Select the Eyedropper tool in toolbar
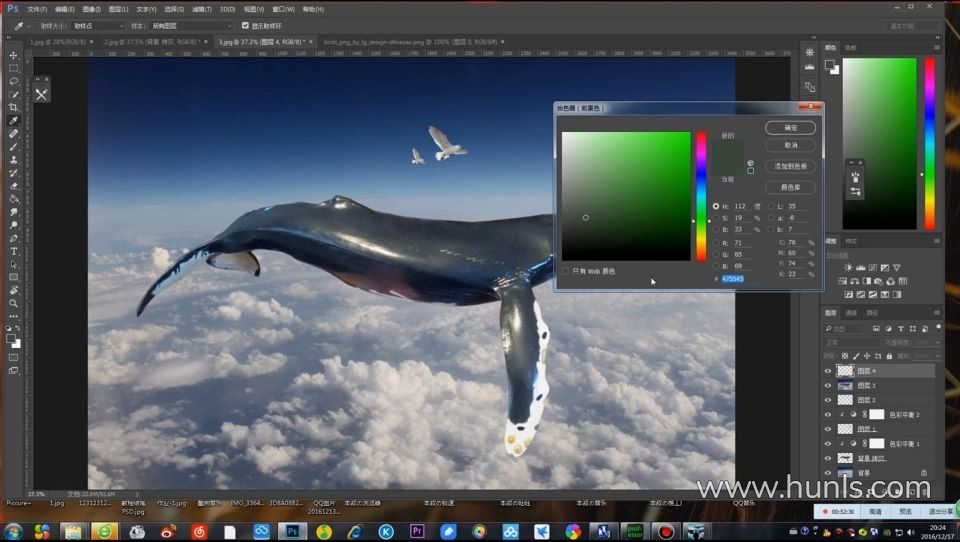Screen dimensions: 960x542 click(x=13, y=120)
